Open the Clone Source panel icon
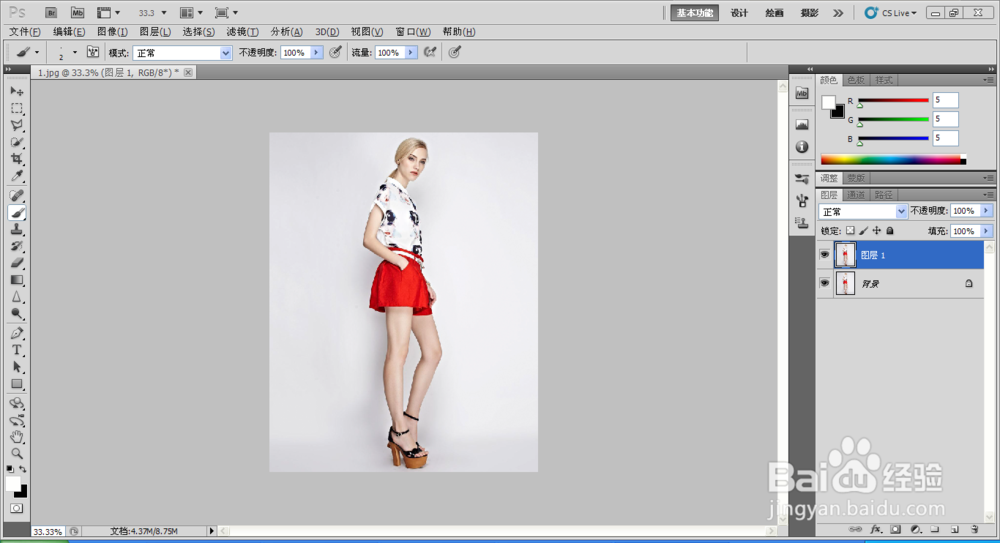The image size is (1000, 543). (802, 223)
